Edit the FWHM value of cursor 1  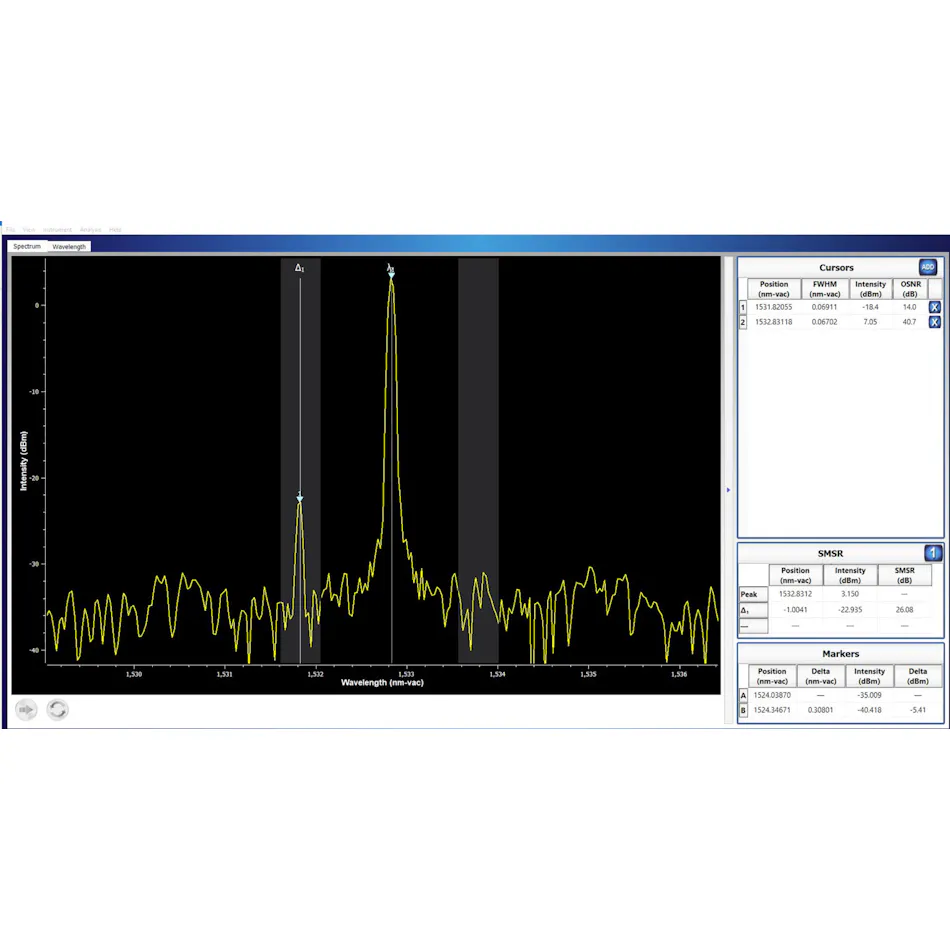(824, 307)
